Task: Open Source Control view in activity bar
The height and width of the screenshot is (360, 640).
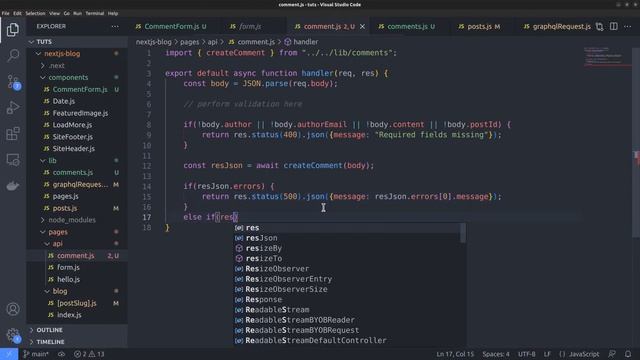Action: (13, 82)
